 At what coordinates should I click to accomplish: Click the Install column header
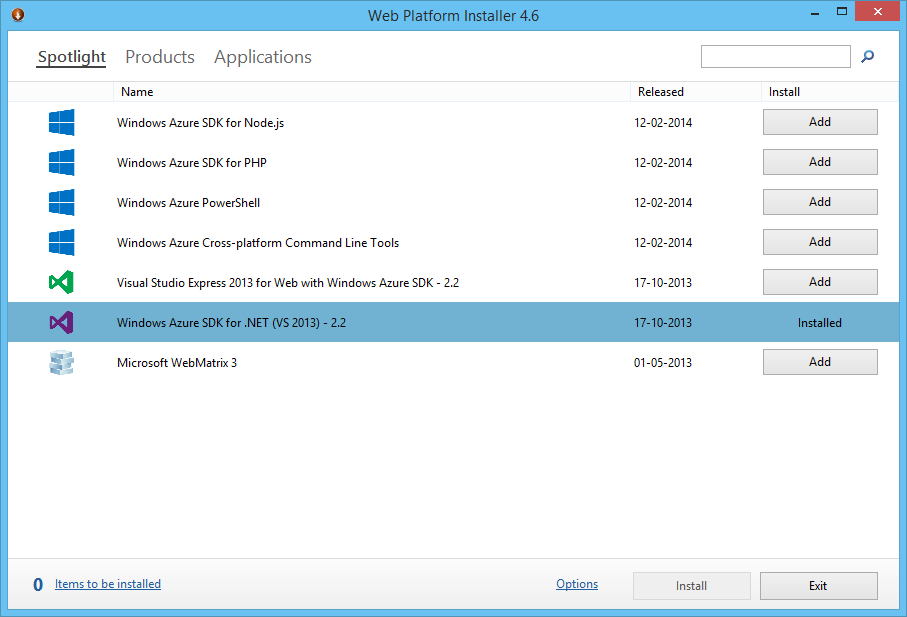point(784,92)
